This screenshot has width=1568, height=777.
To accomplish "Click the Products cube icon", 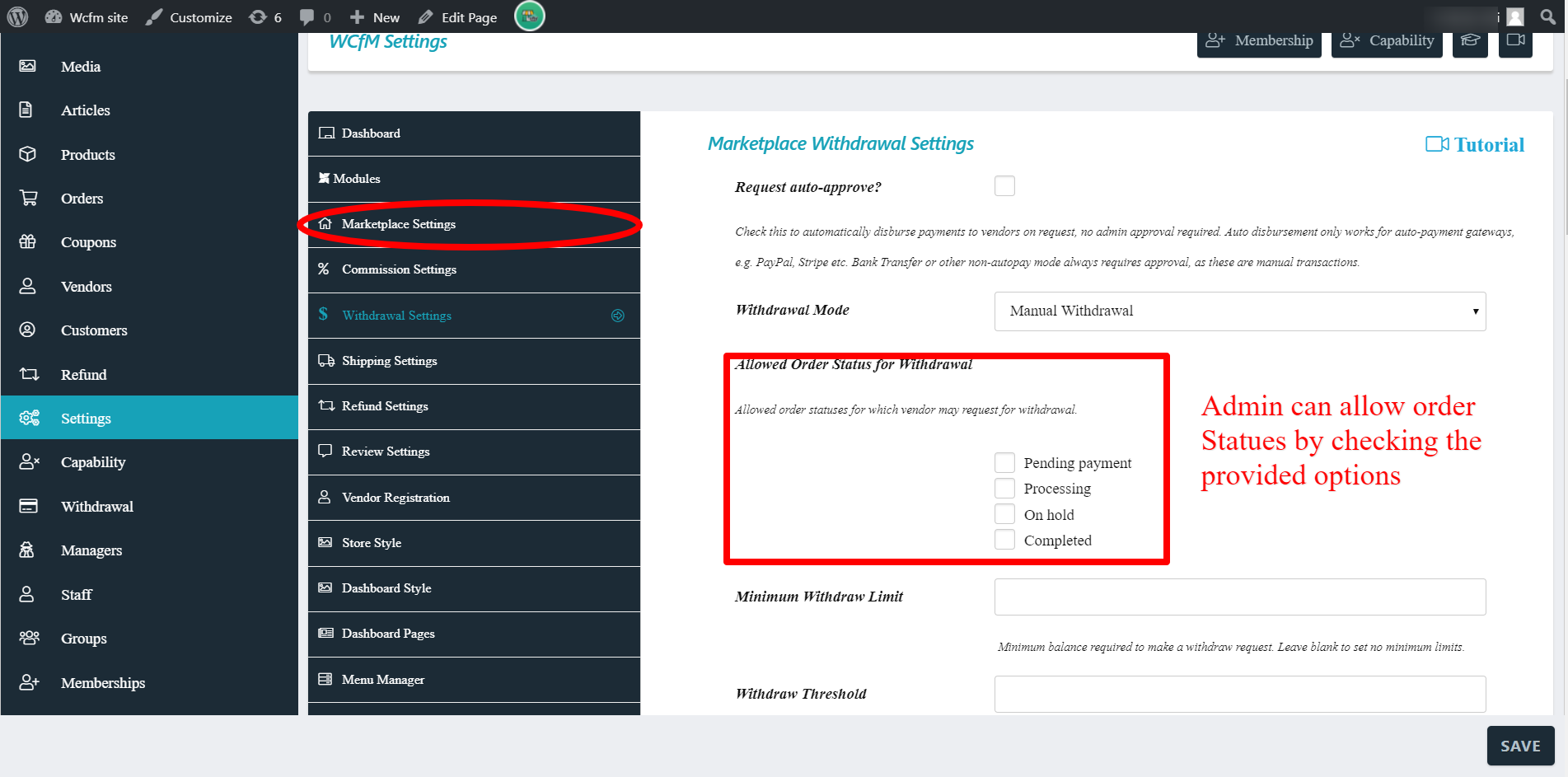I will point(27,154).
